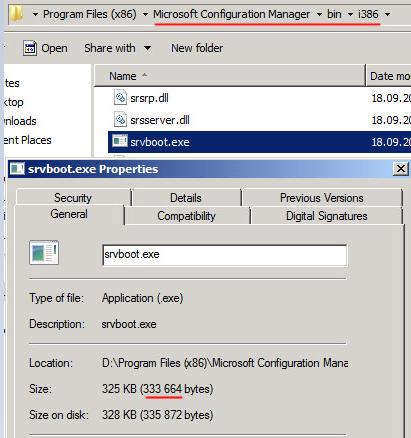The width and height of the screenshot is (411, 438).
Task: Click the large srvboot.exe application icon in Properties
Action: coord(44,253)
